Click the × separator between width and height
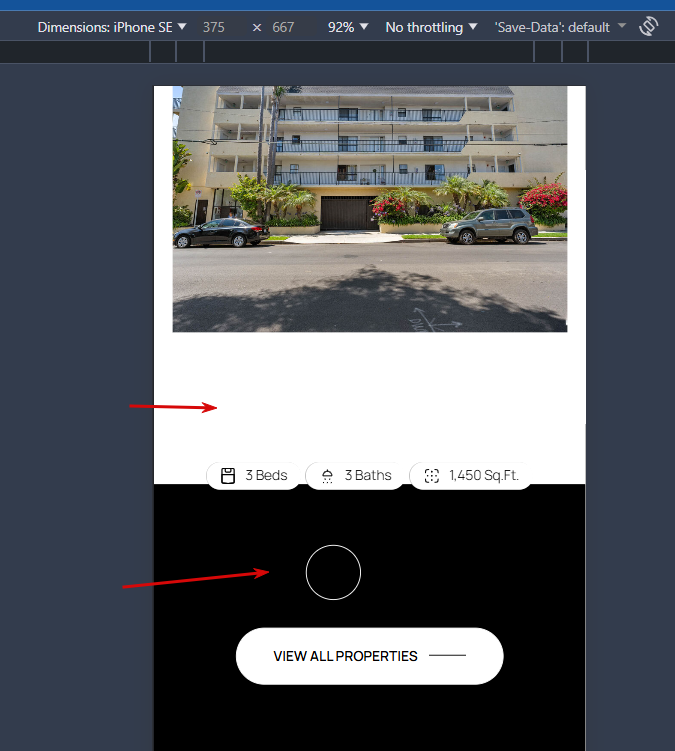The height and width of the screenshot is (751, 675). (257, 28)
